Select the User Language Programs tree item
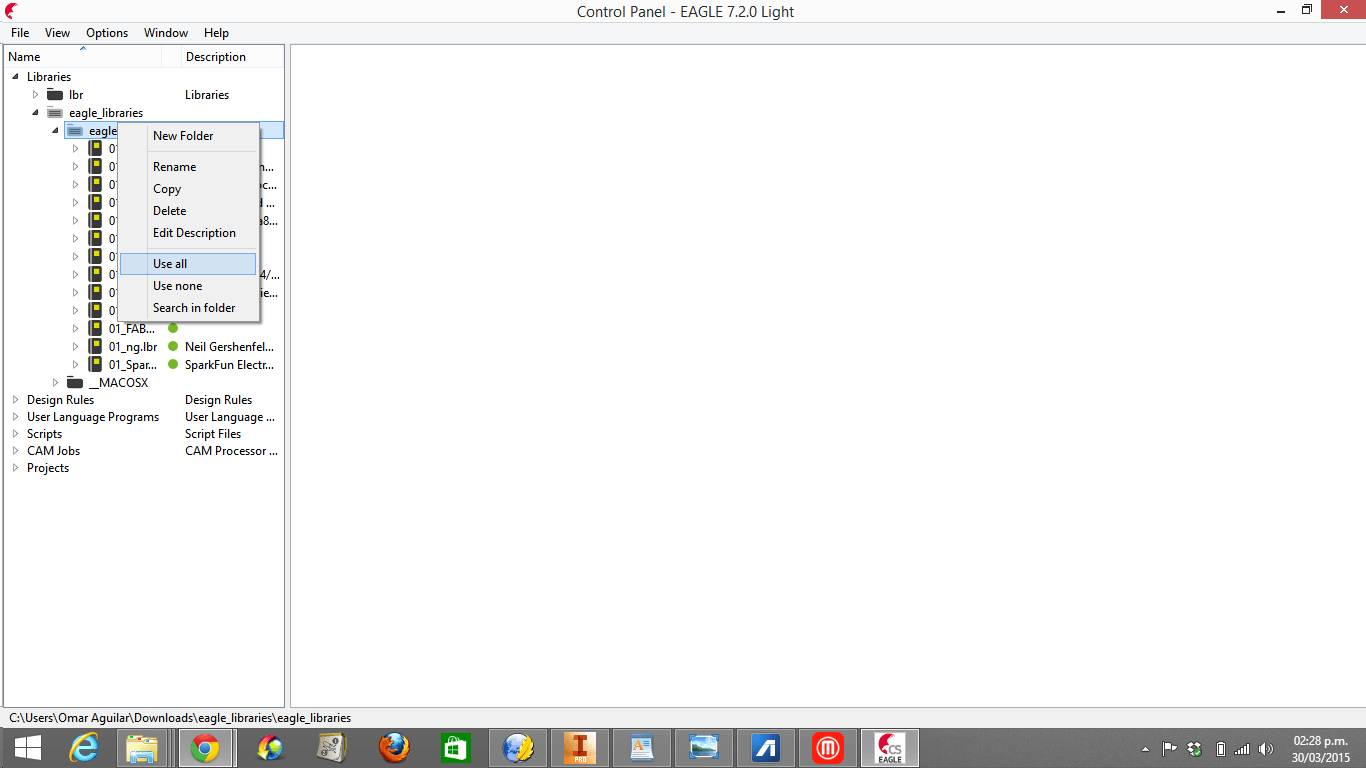Screen dimensions: 1366x768 [x=93, y=417]
